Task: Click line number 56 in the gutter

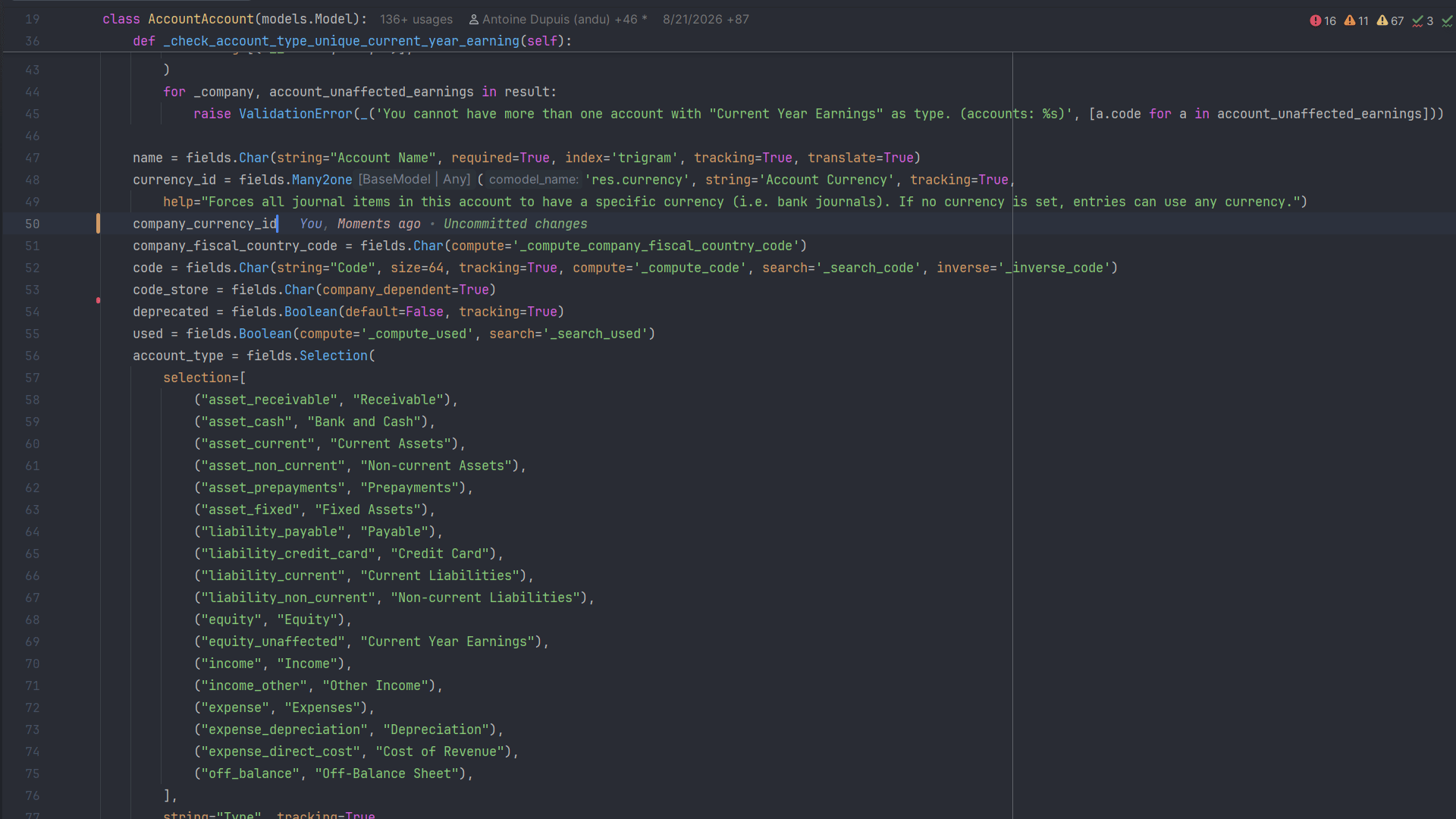Action: click(x=32, y=356)
